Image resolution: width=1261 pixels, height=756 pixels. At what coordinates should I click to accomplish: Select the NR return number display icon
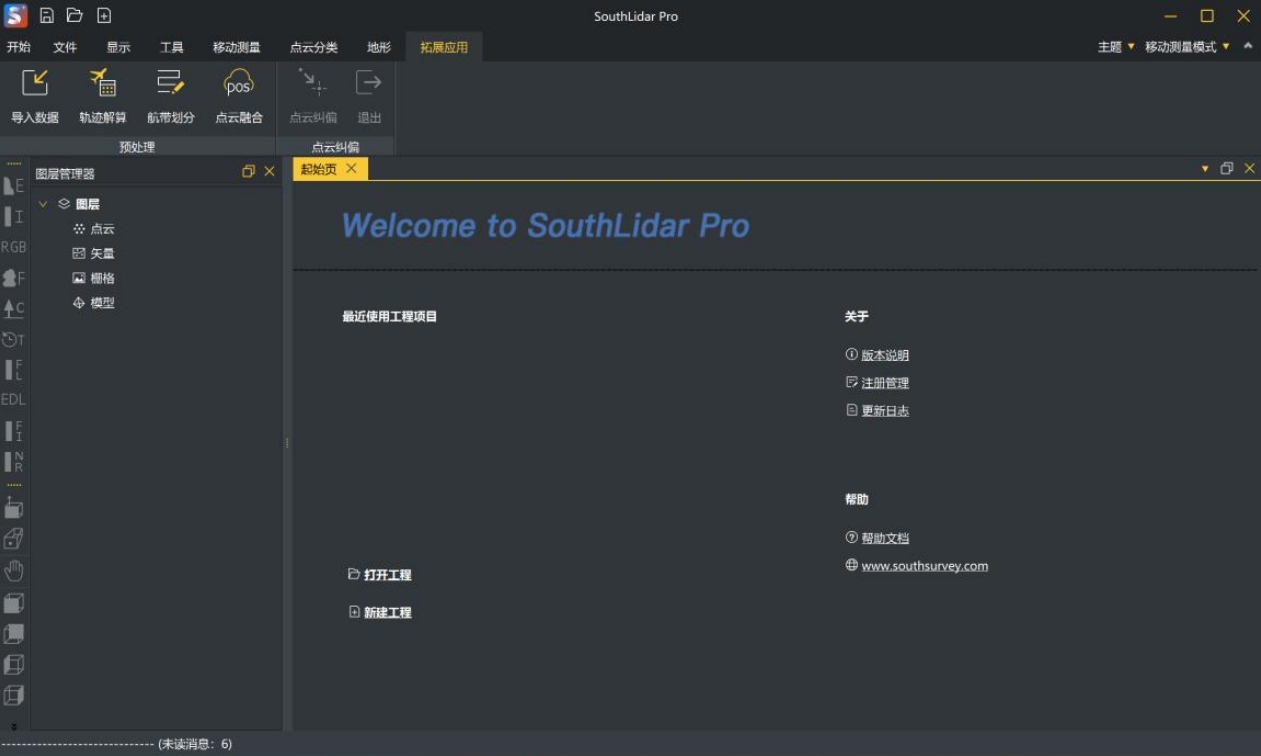click(x=14, y=461)
